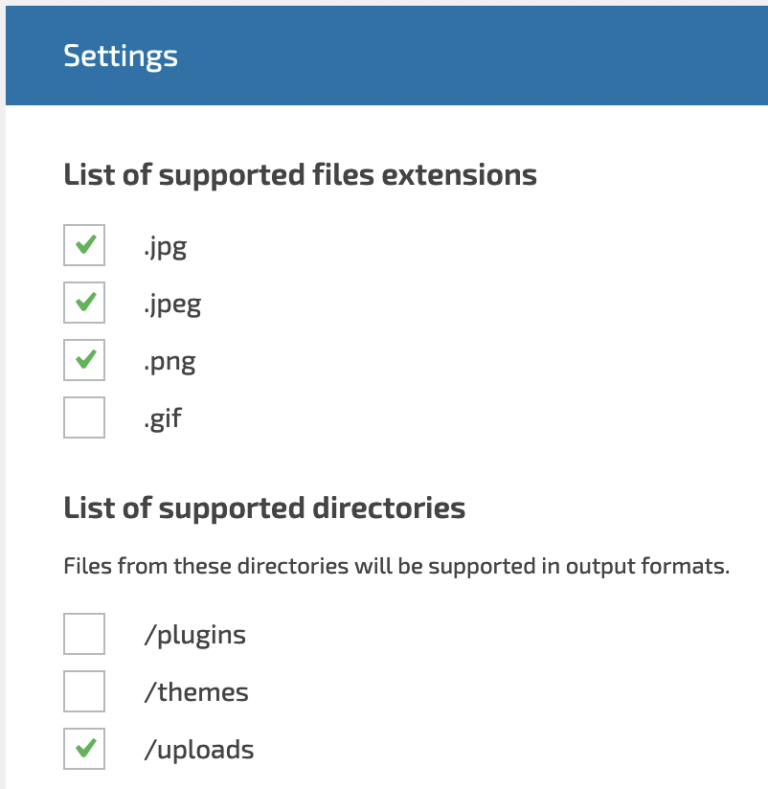Image resolution: width=768 pixels, height=789 pixels.
Task: Uncheck the green tick beside .jpg
Action: (84, 245)
